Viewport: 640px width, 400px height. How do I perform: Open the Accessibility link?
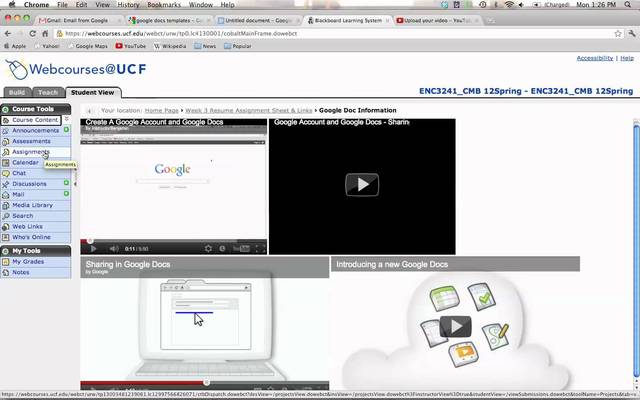pyautogui.click(x=595, y=58)
